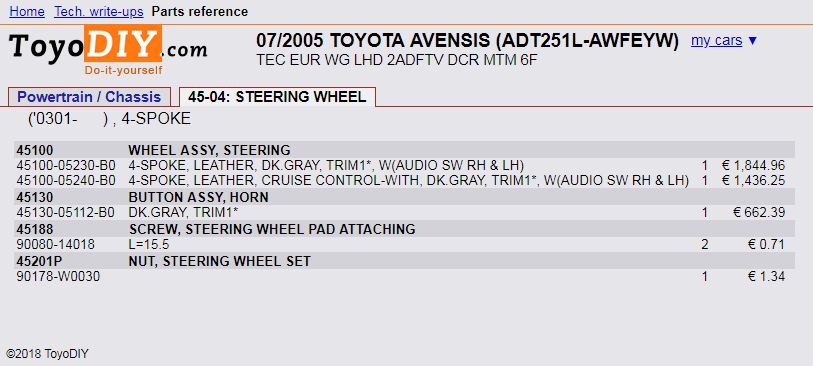
Task: Click part number 45100-05230-B0
Action: pyautogui.click(x=66, y=166)
